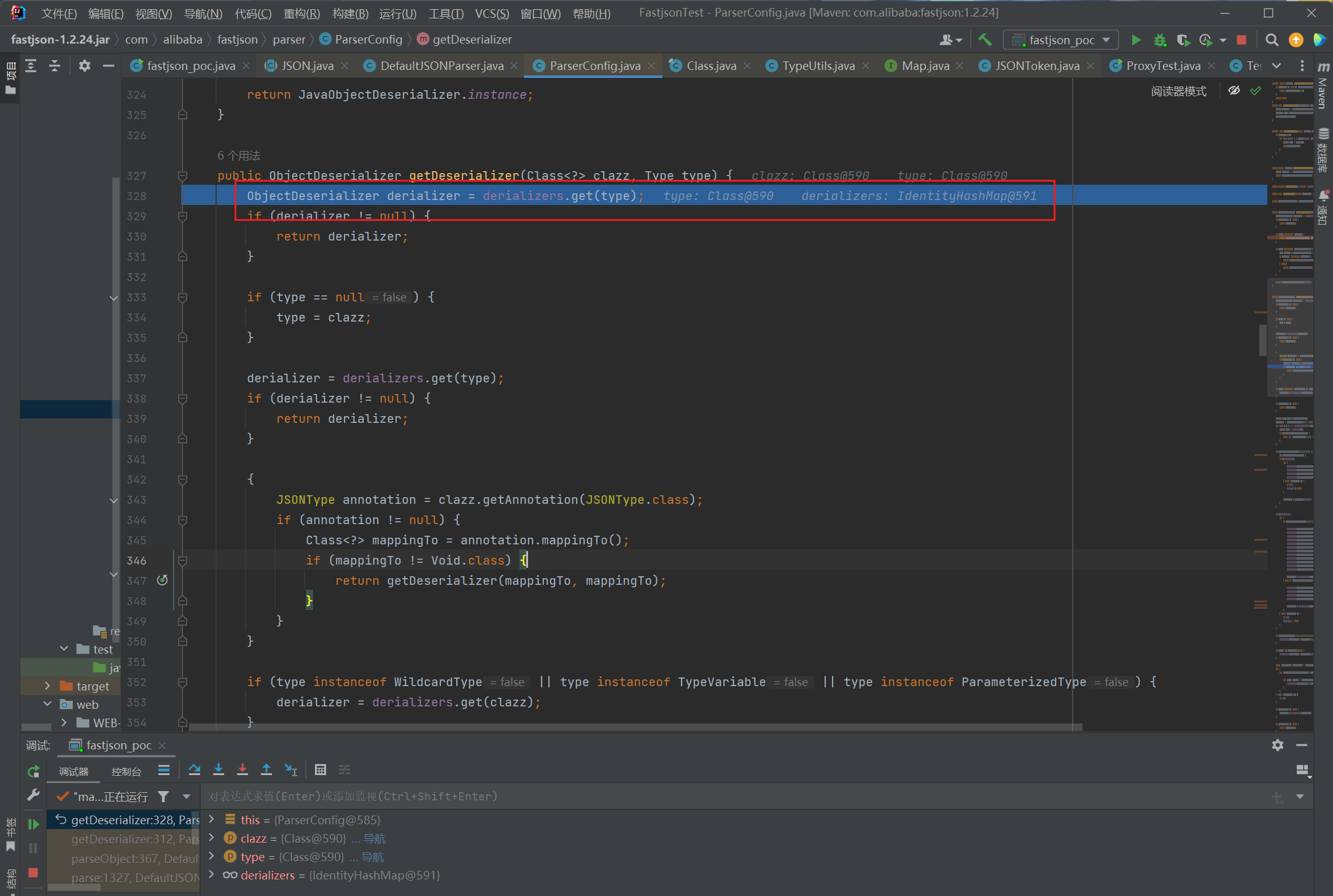Expand the target folder in project tree
The height and width of the screenshot is (896, 1333).
[47, 686]
